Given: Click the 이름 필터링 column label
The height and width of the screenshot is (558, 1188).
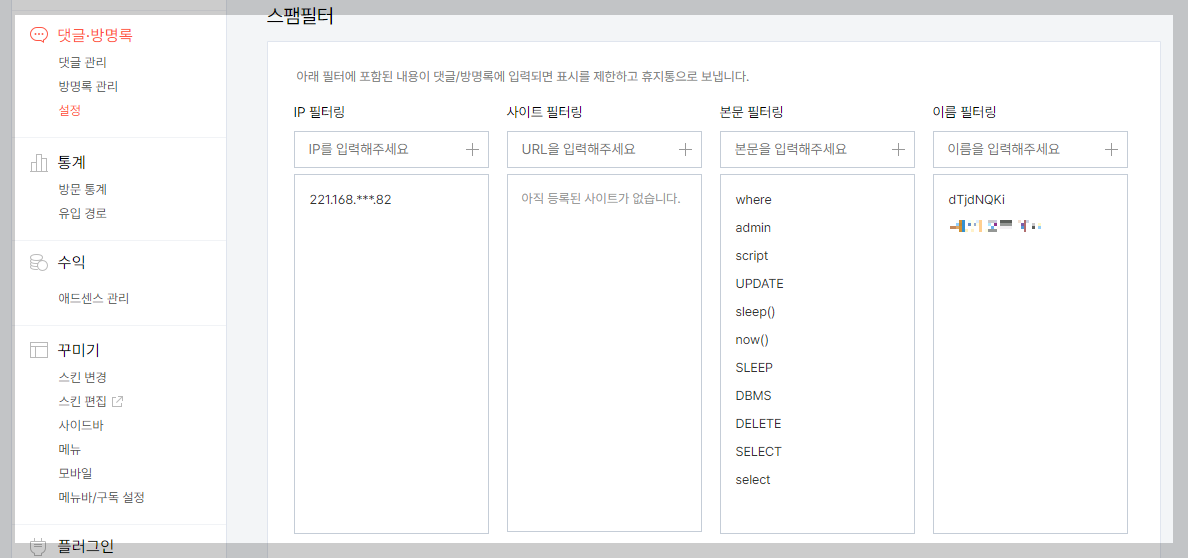Looking at the screenshot, I should coord(964,112).
